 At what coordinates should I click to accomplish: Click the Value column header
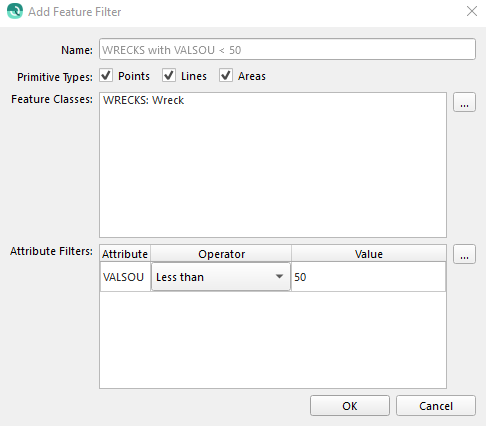(x=369, y=254)
